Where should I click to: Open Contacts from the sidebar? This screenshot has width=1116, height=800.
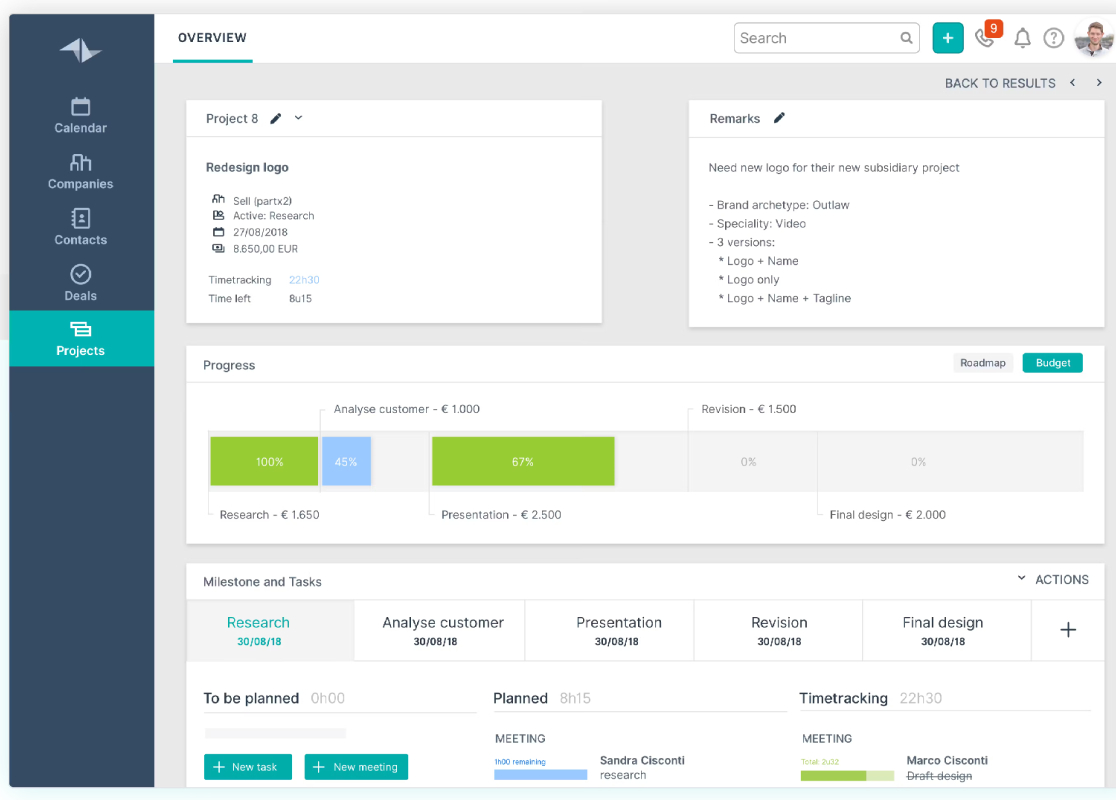[x=80, y=227]
